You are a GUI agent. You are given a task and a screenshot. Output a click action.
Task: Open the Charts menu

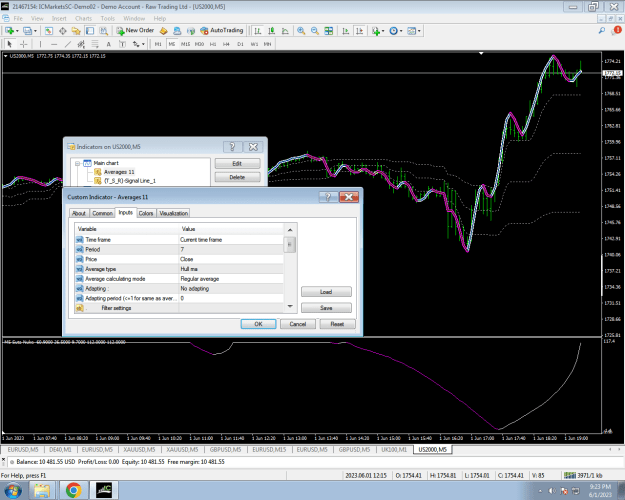(83, 18)
